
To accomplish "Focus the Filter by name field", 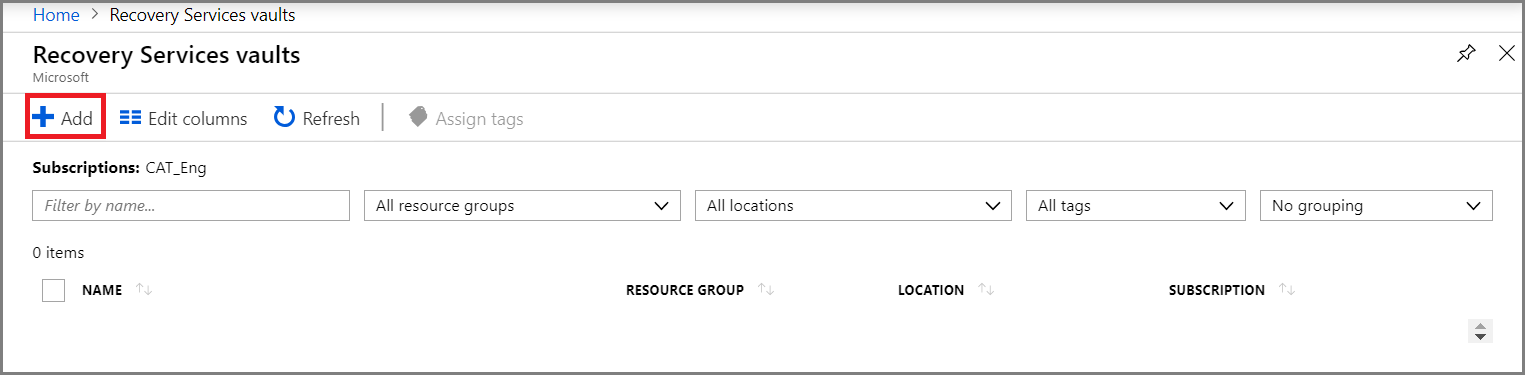I will point(191,205).
